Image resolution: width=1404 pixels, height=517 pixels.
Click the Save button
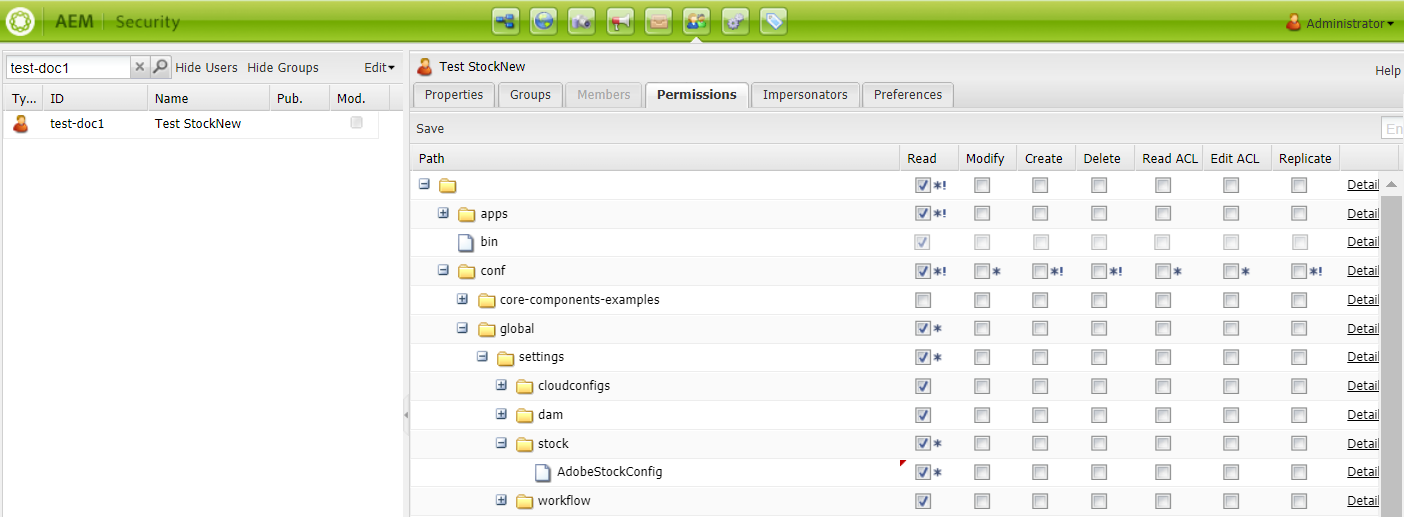coord(430,129)
